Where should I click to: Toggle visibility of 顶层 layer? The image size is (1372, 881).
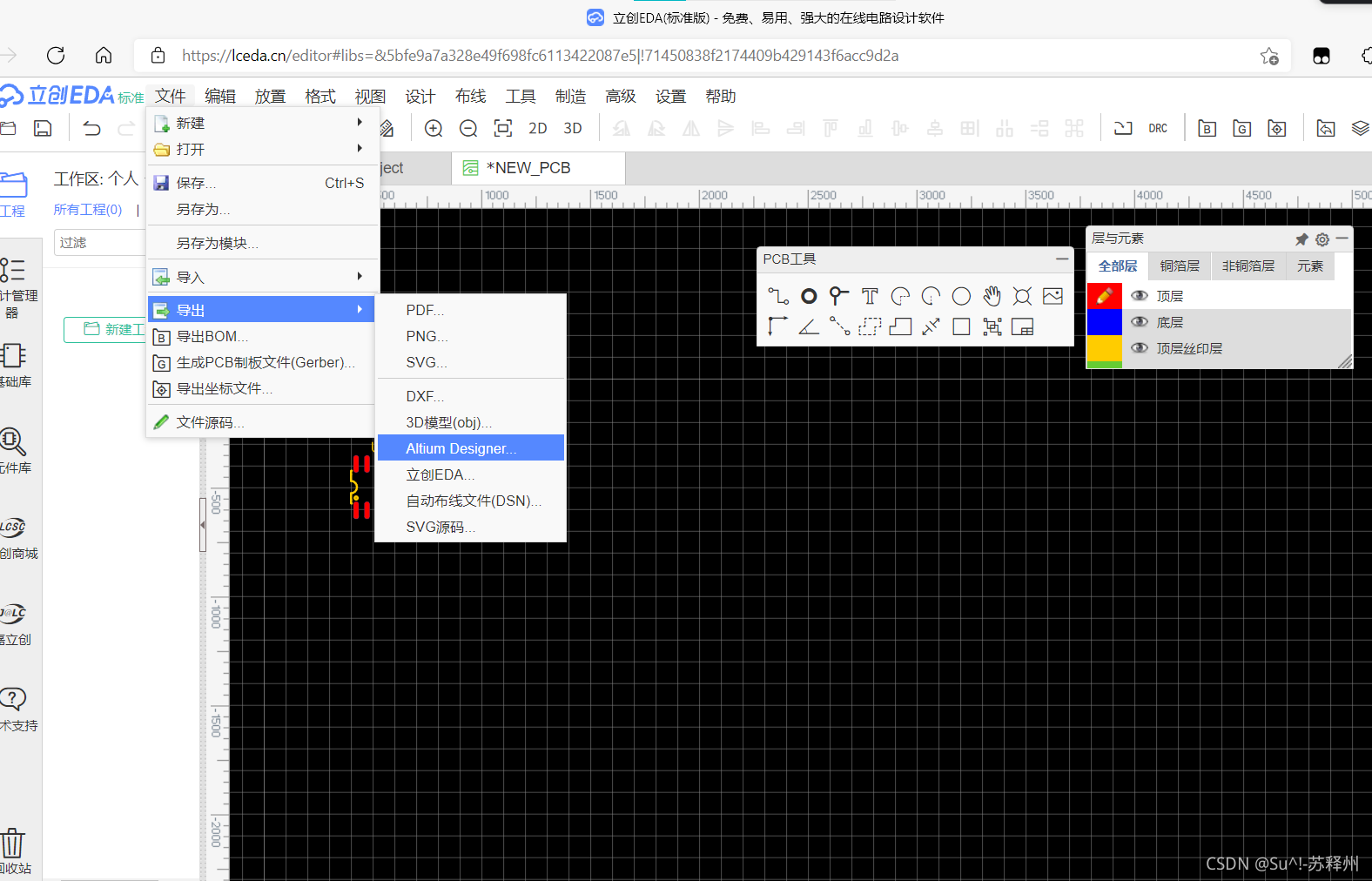pyautogui.click(x=1139, y=296)
